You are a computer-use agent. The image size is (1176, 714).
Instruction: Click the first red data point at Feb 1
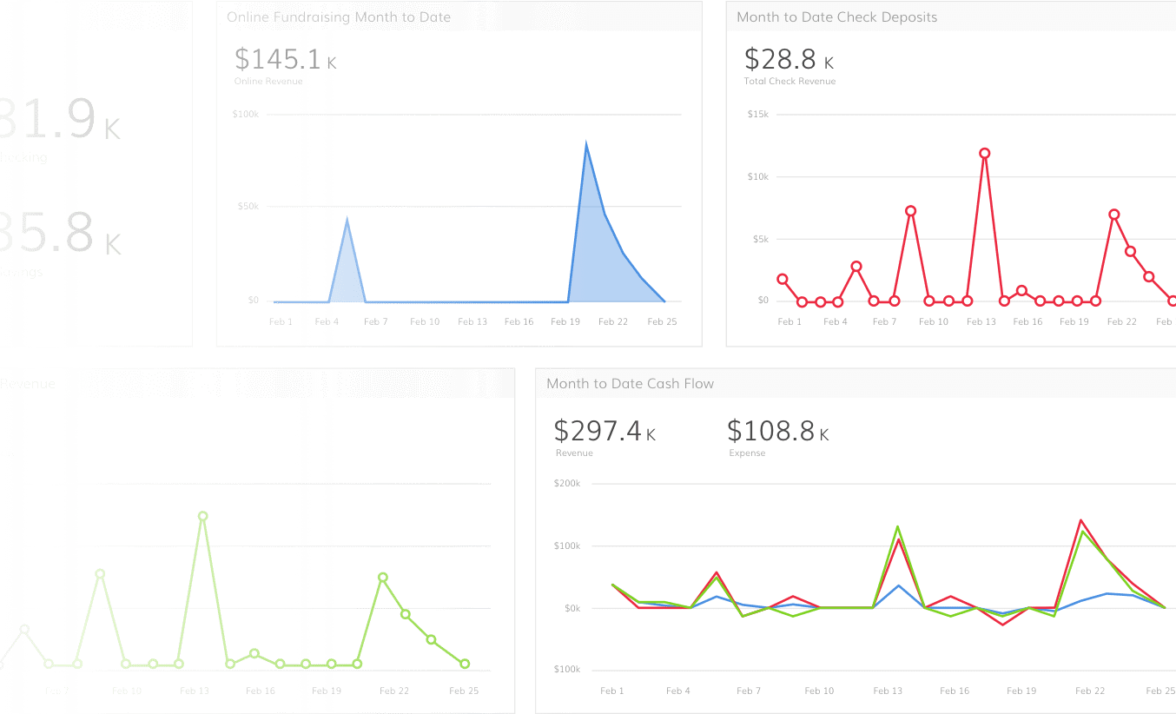[782, 279]
